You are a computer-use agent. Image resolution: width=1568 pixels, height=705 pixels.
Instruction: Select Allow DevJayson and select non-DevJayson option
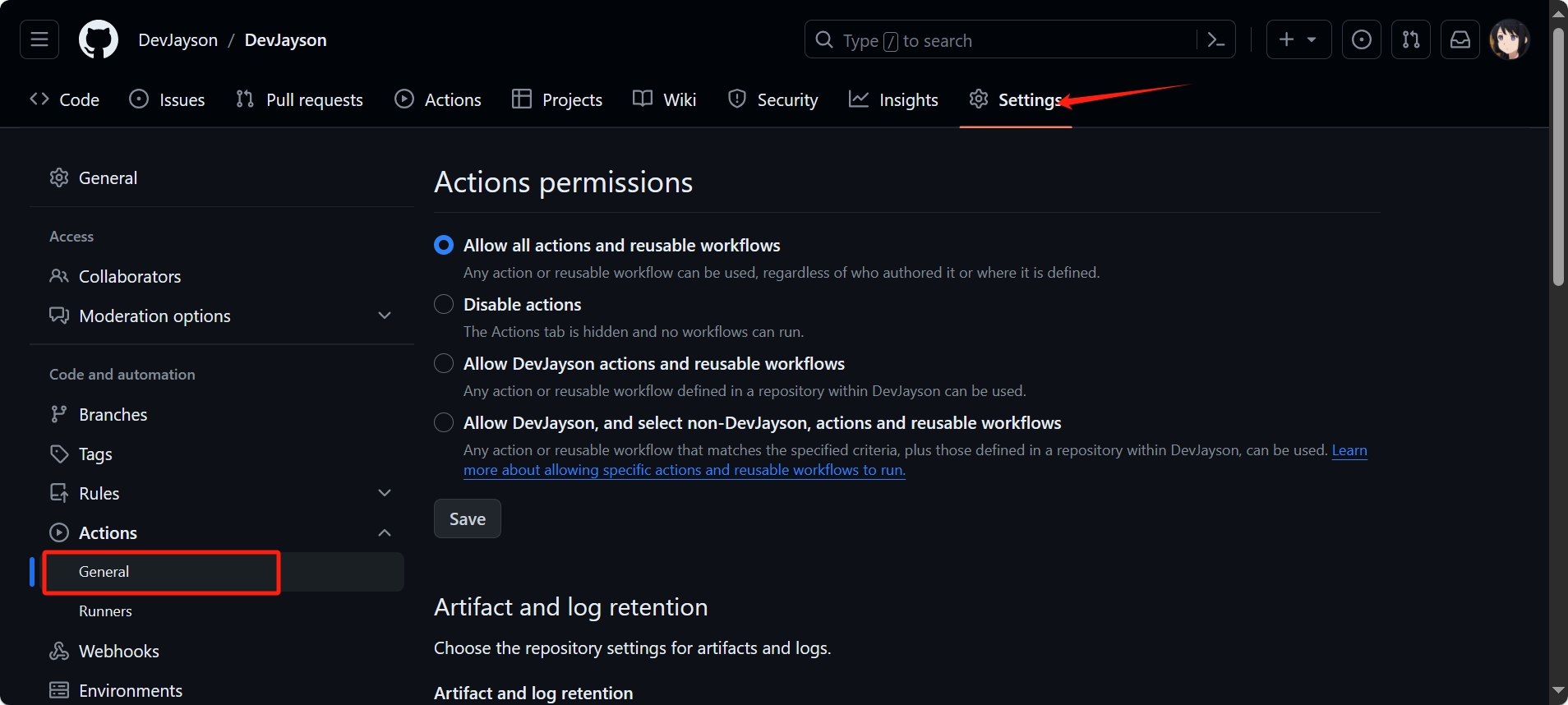tap(444, 422)
